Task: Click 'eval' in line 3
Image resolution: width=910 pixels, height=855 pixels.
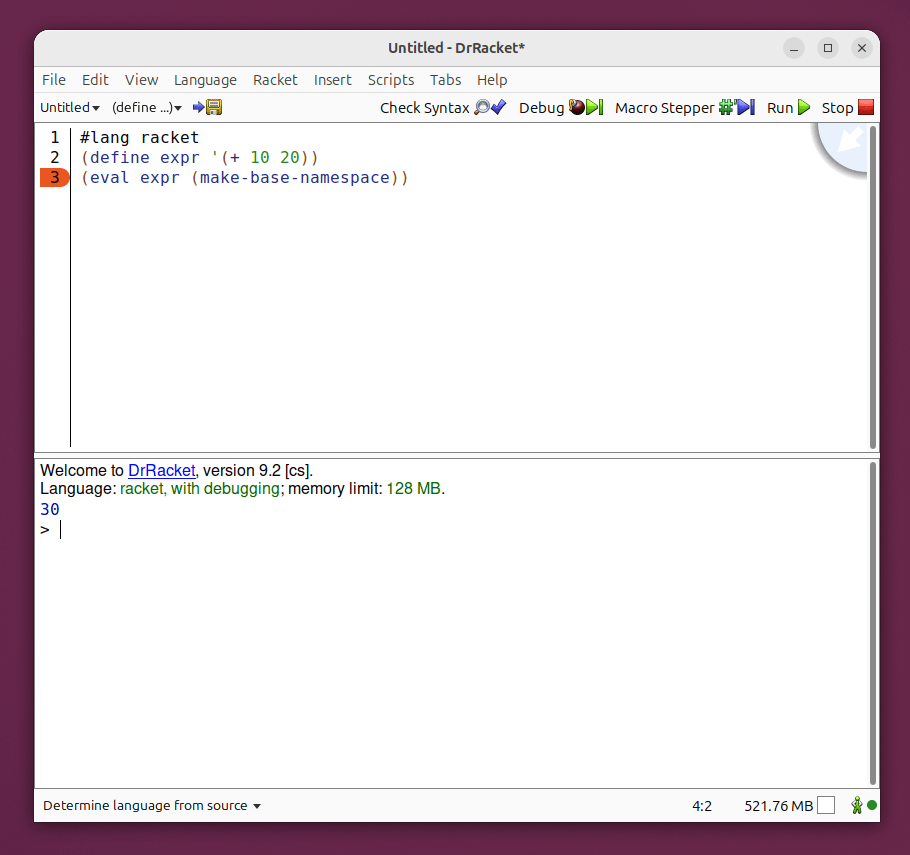Action: pos(109,178)
